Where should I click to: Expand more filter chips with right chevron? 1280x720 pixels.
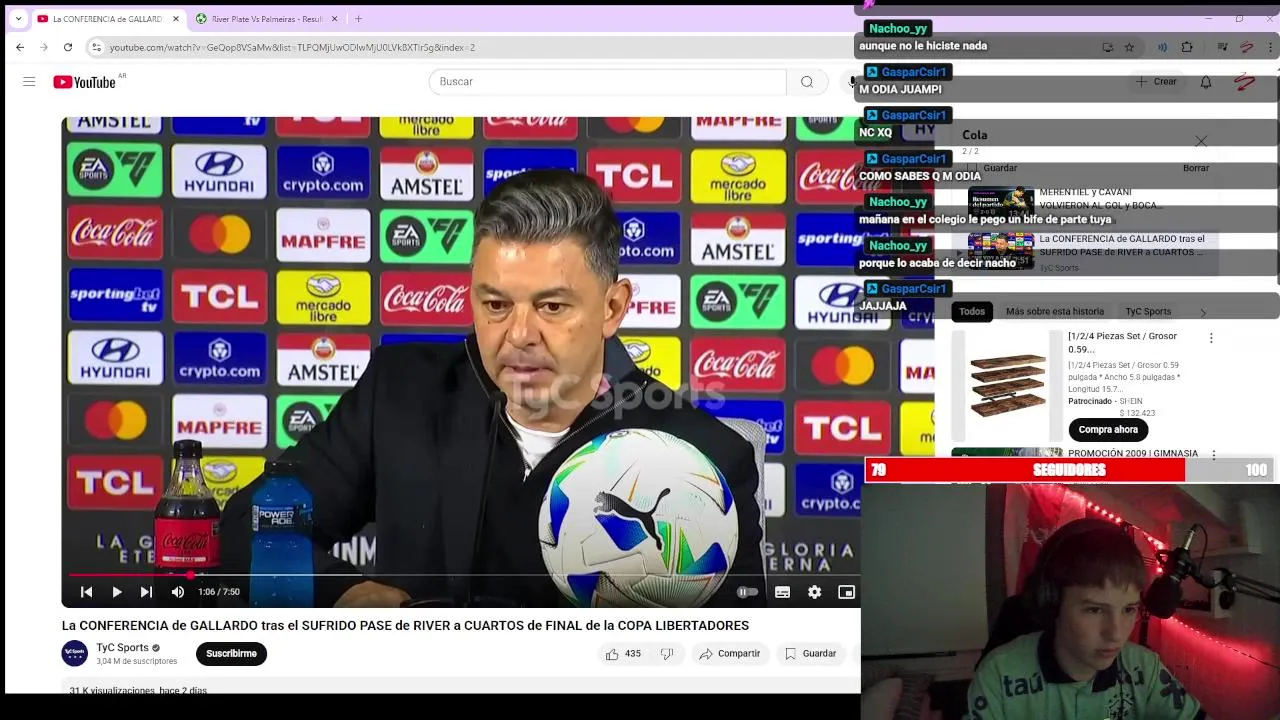[x=1203, y=312]
